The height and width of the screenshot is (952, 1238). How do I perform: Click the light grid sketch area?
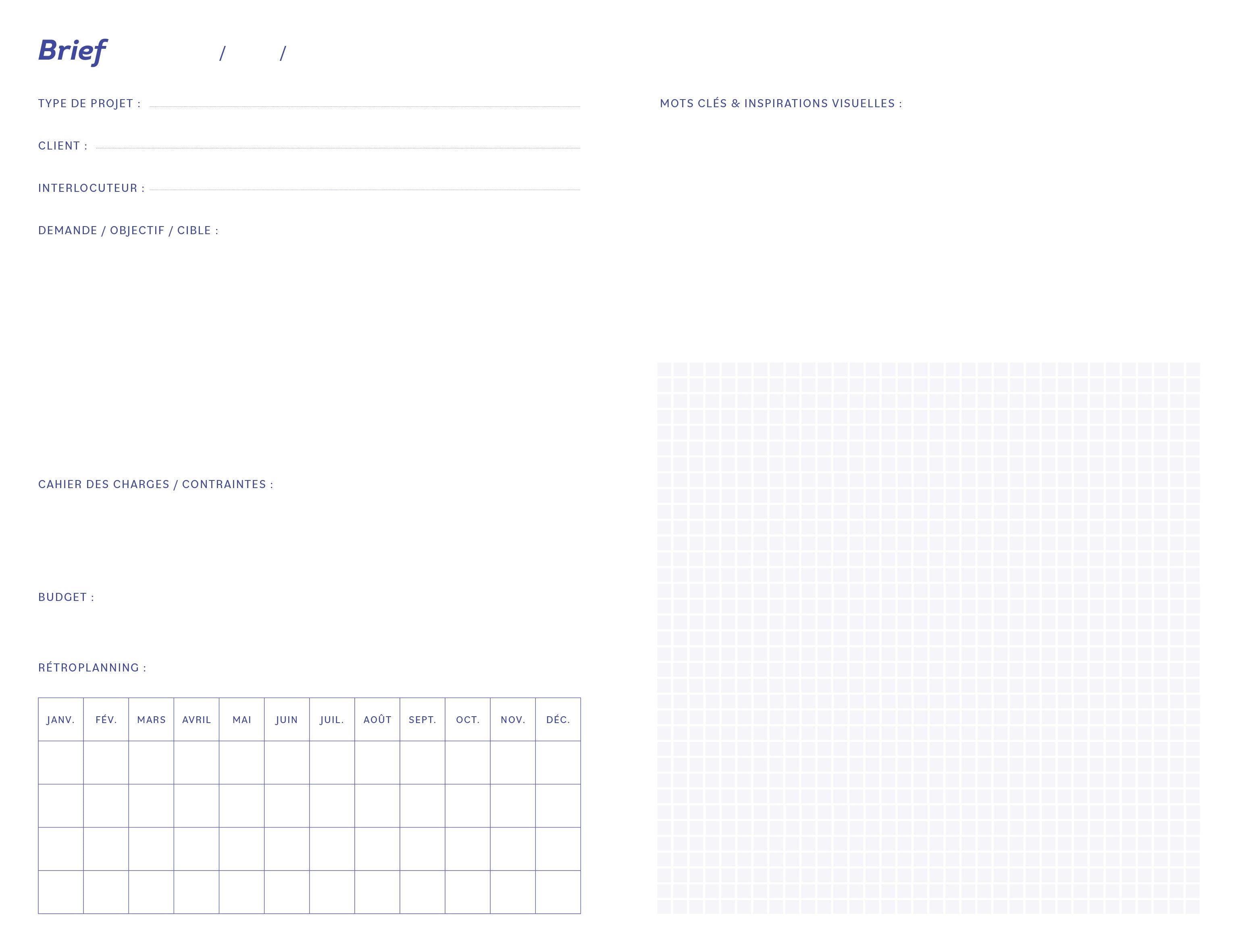coord(928,638)
